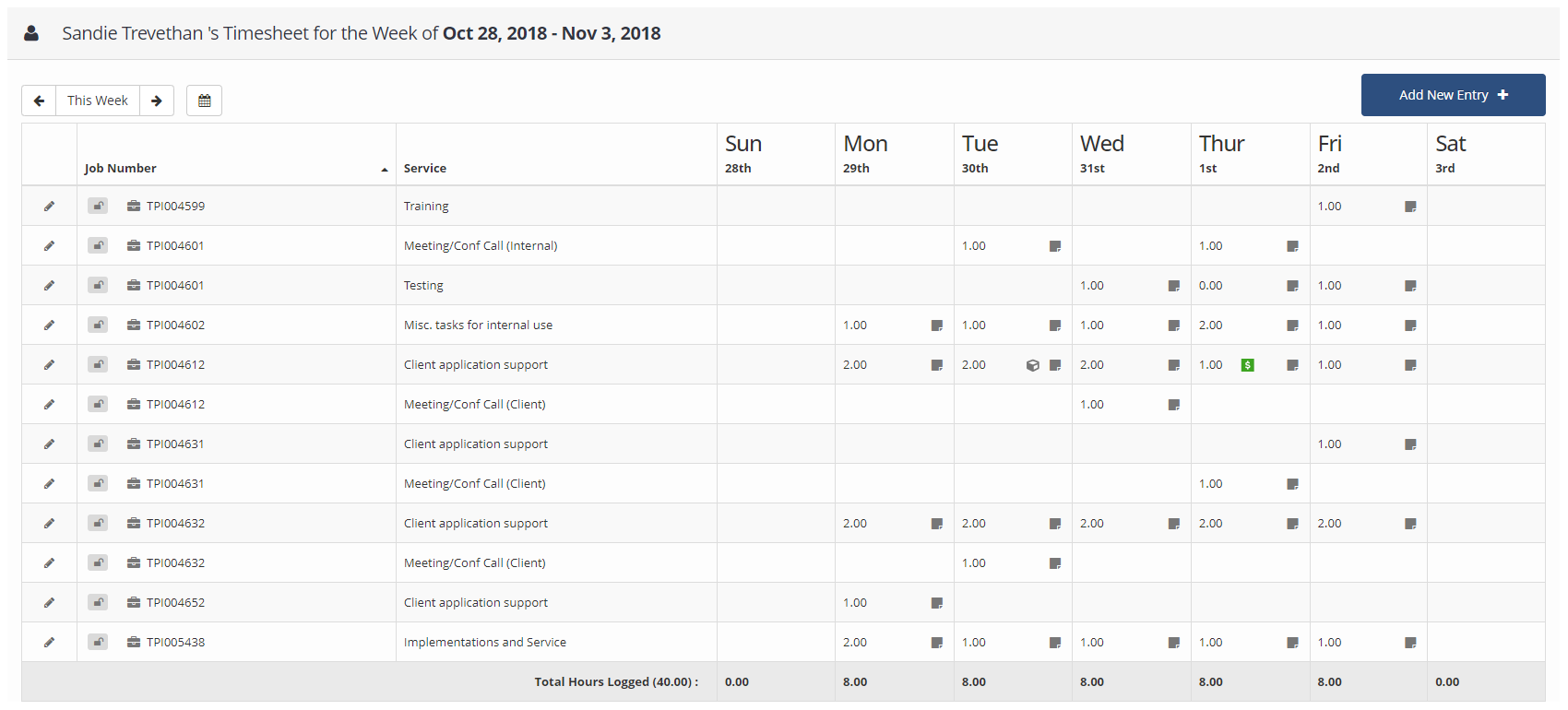Click the Add New Entry button
This screenshot has height=710, width=1568.
[1453, 94]
